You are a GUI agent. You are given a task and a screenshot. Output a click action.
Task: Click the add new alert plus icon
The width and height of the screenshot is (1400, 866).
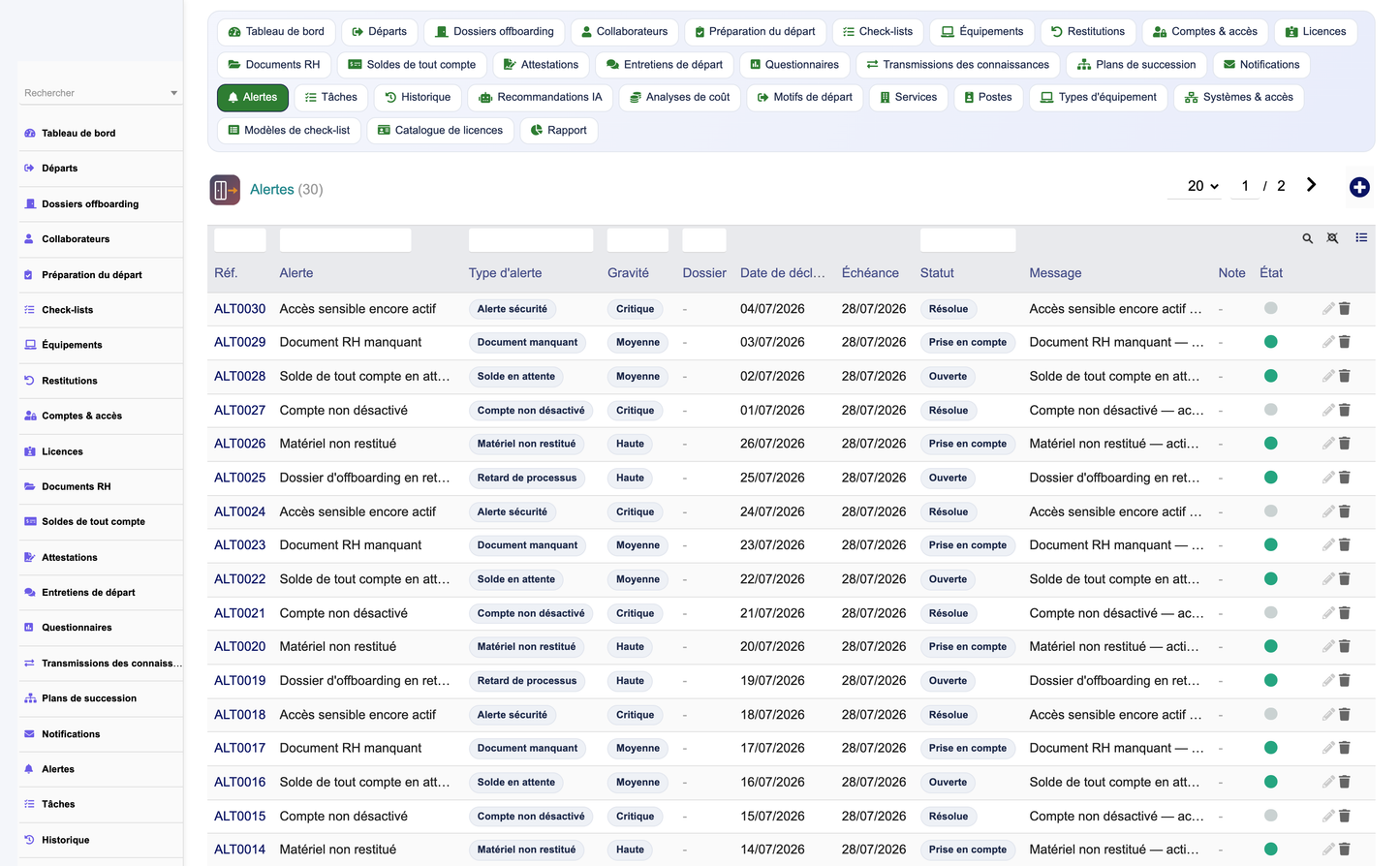tap(1359, 187)
